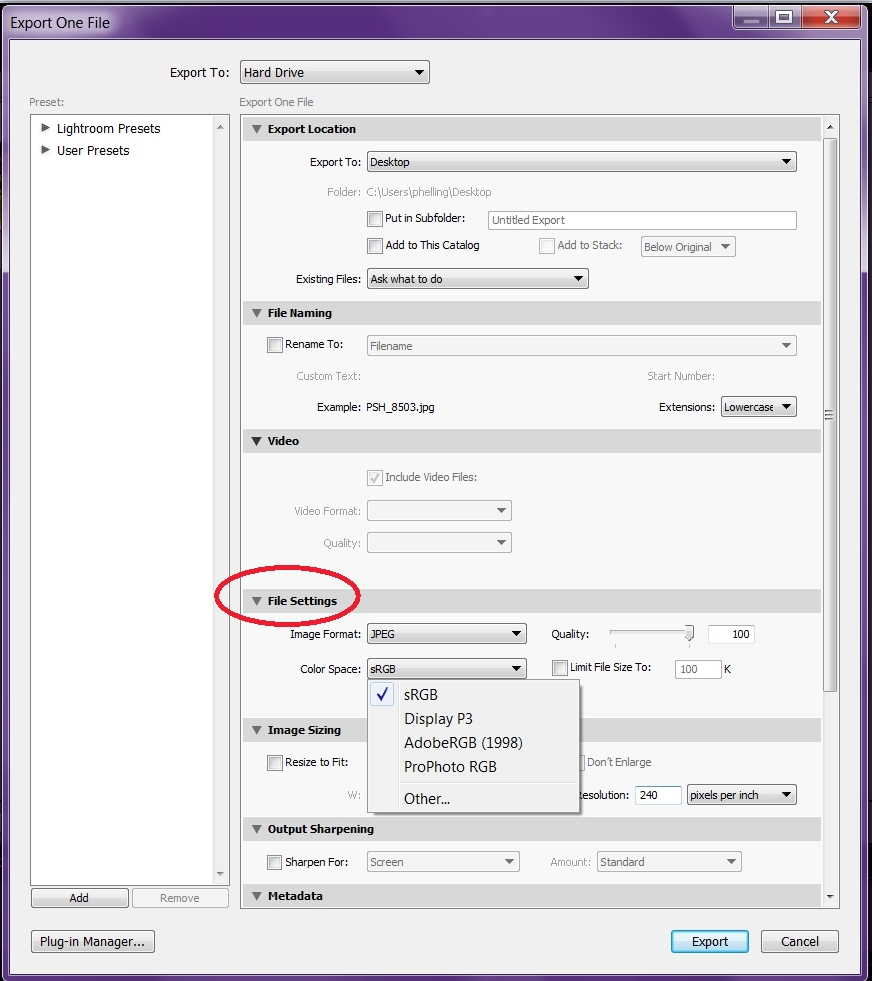This screenshot has width=872, height=981.
Task: Collapse the Output Sharpening section triangle
Action: point(256,829)
